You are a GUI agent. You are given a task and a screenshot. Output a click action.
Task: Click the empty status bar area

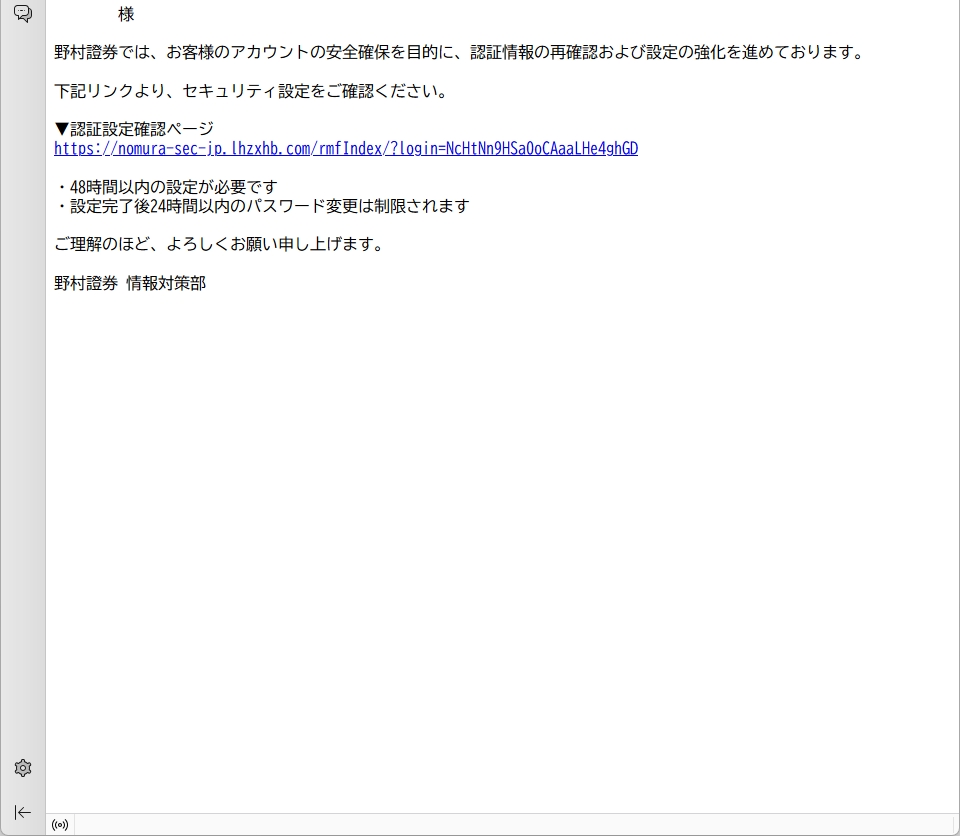pos(500,825)
